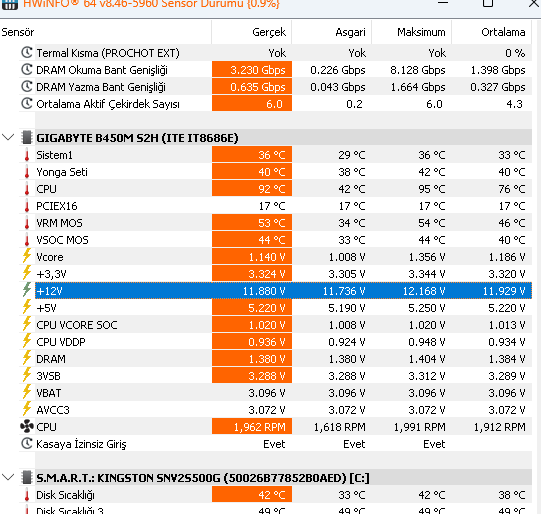541x514 pixels.
Task: Click the 1.404 V DRAM maximum value
Action: 427,359
